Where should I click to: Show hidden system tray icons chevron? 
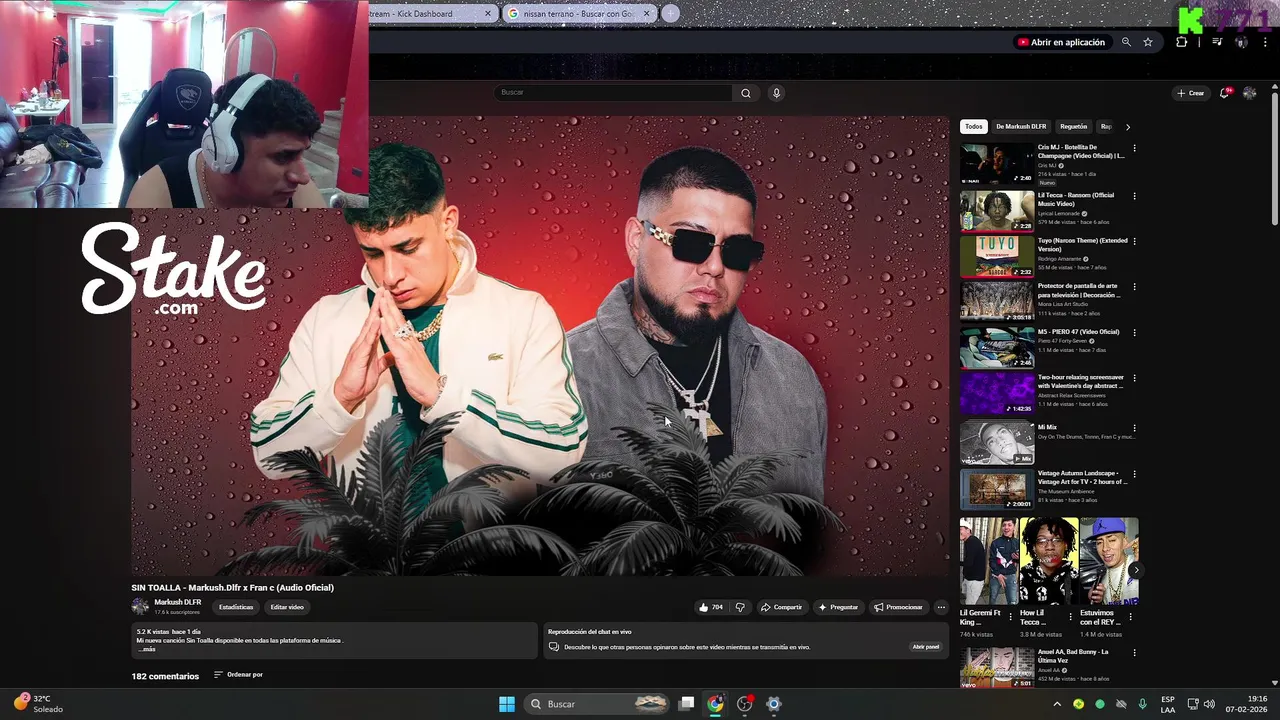pyautogui.click(x=1057, y=704)
